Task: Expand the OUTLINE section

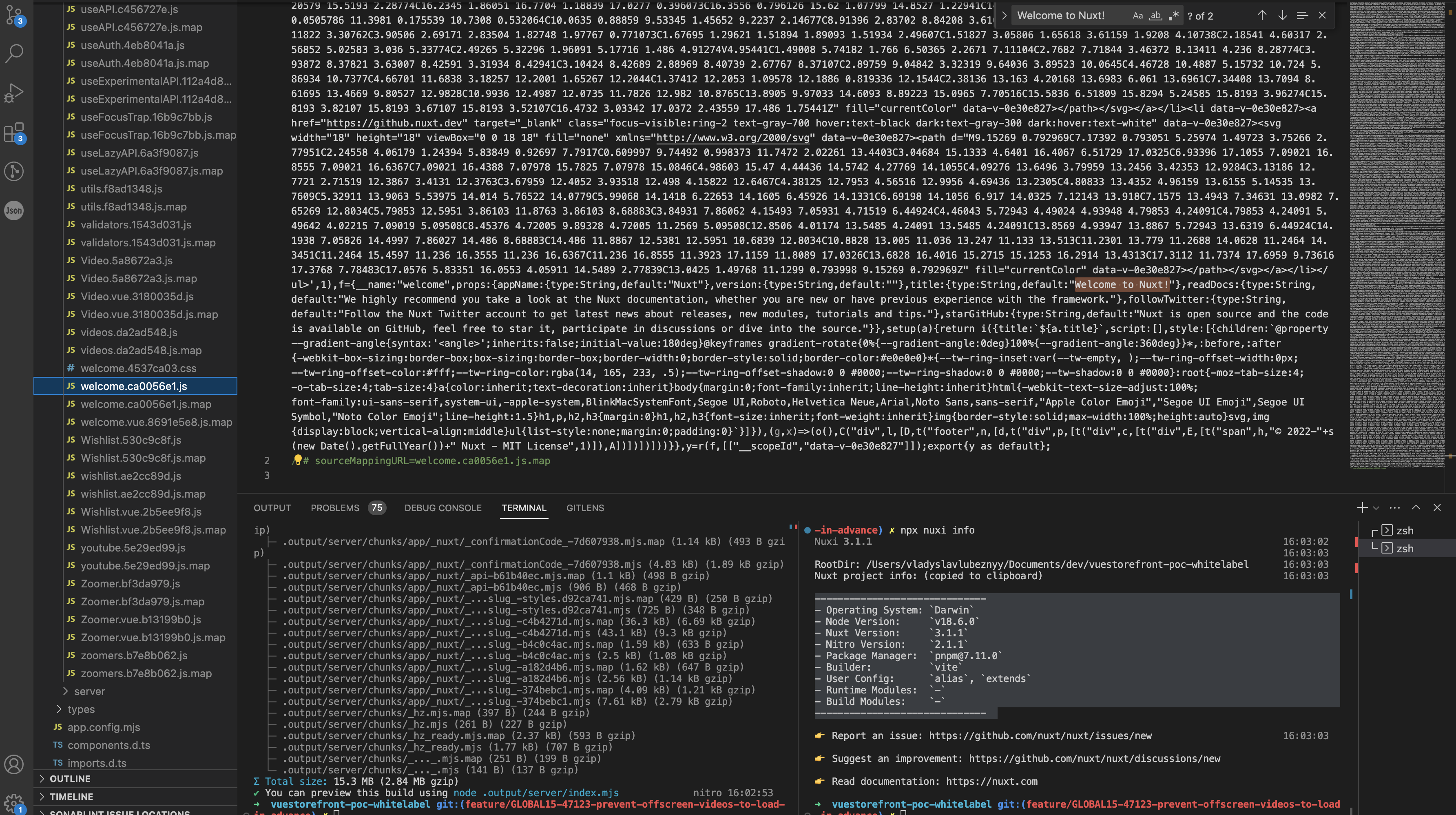Action: coord(69,778)
